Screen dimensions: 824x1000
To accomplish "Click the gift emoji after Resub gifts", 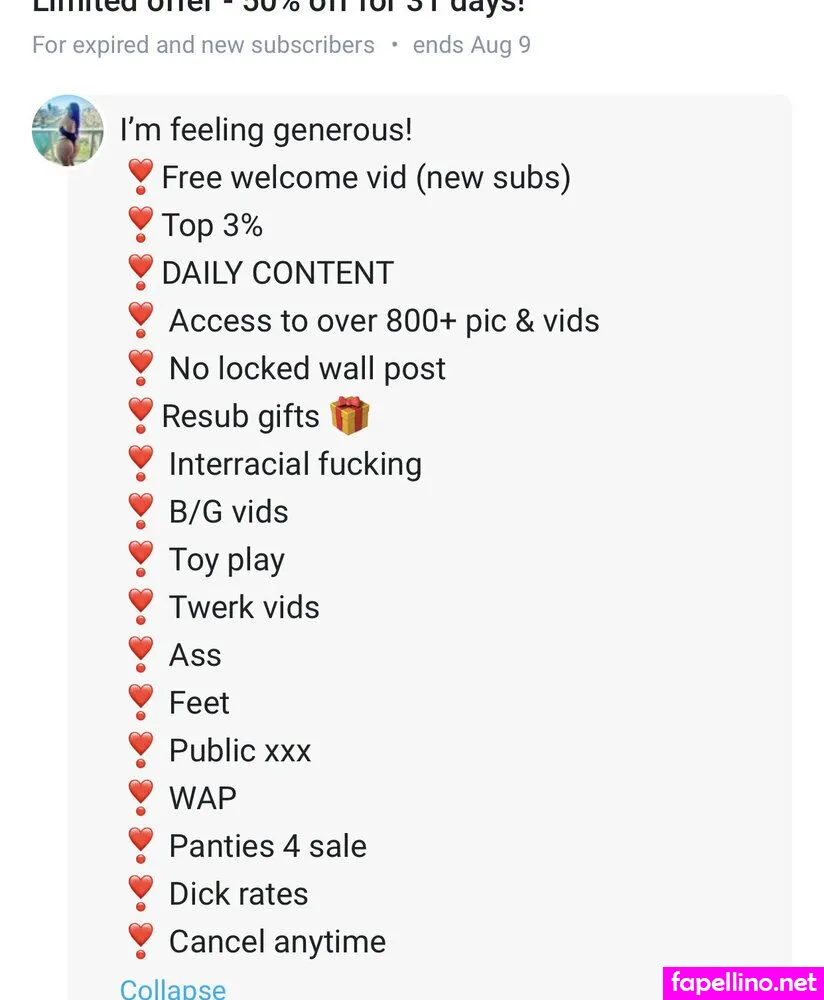I will coord(350,416).
